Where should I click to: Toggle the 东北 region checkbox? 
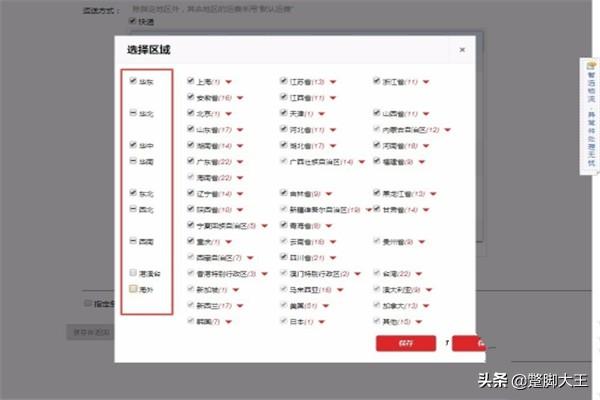(x=133, y=193)
